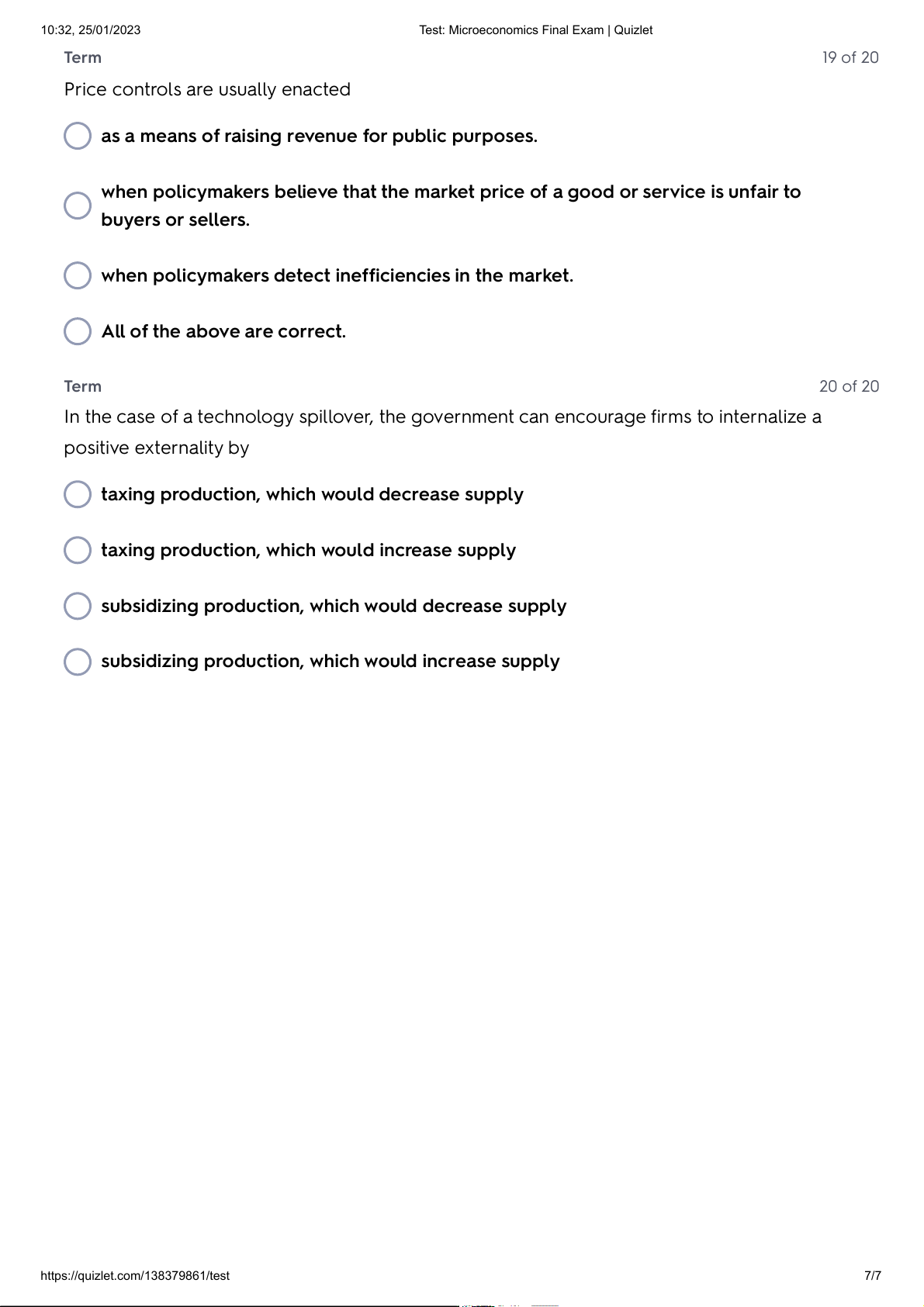Click the '19 of 20' question counter

pyautogui.click(x=850, y=57)
